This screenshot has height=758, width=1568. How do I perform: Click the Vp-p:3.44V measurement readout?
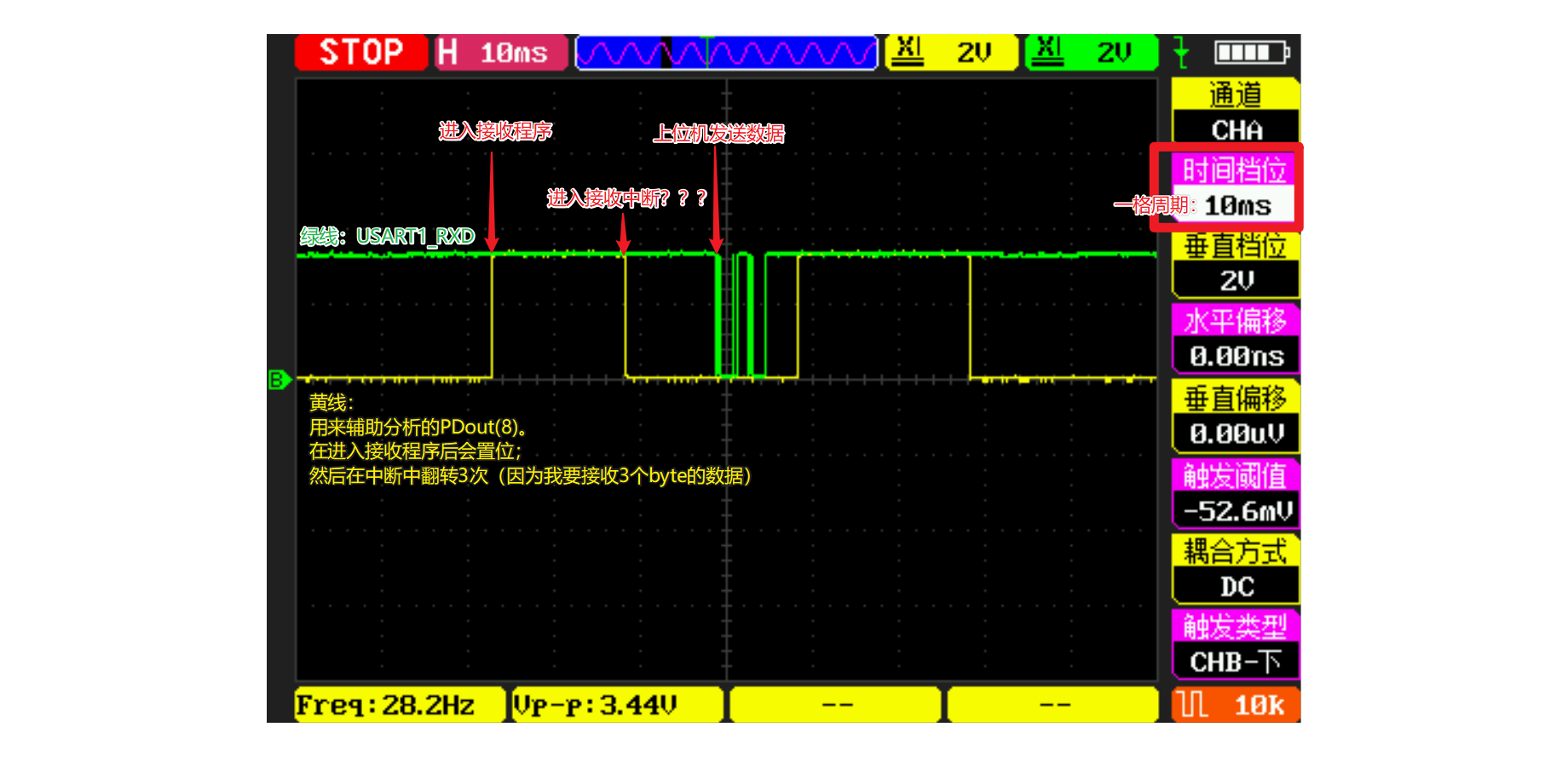(x=617, y=705)
